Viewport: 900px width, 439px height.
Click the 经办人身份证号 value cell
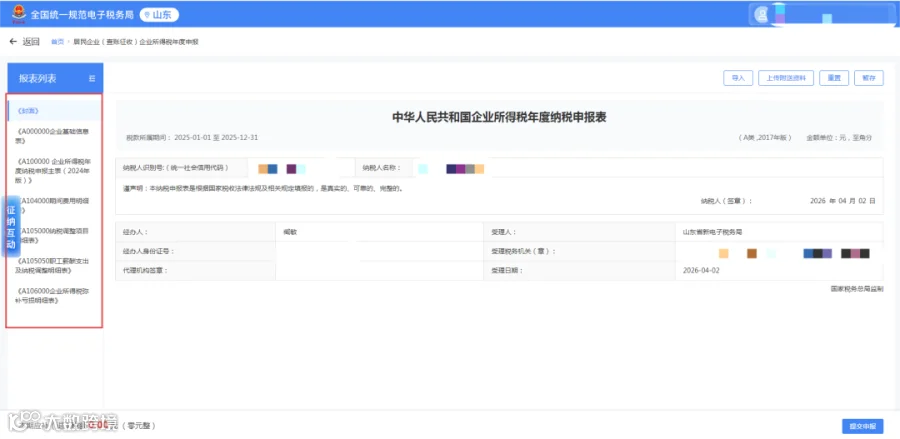coord(379,251)
